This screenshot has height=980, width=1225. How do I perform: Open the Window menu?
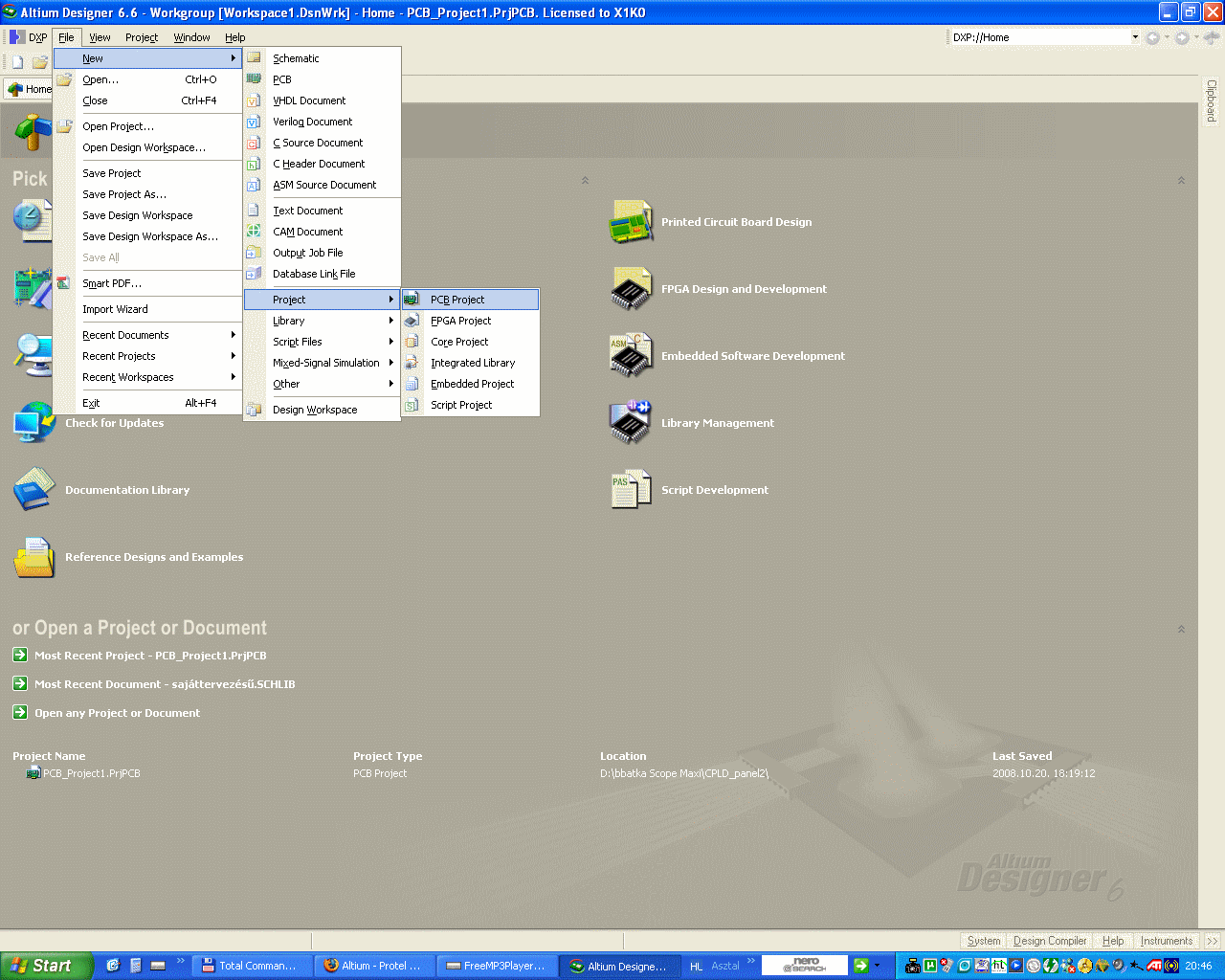coord(191,37)
